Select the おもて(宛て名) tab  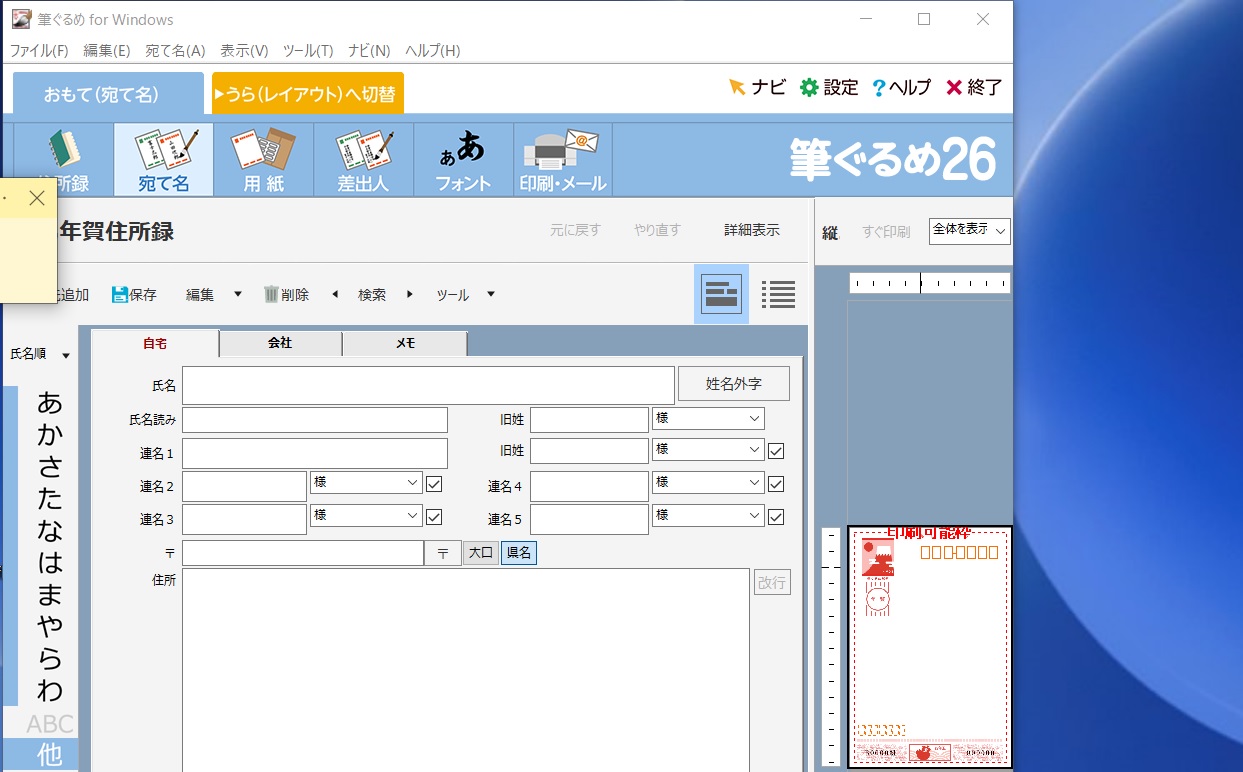tap(108, 93)
